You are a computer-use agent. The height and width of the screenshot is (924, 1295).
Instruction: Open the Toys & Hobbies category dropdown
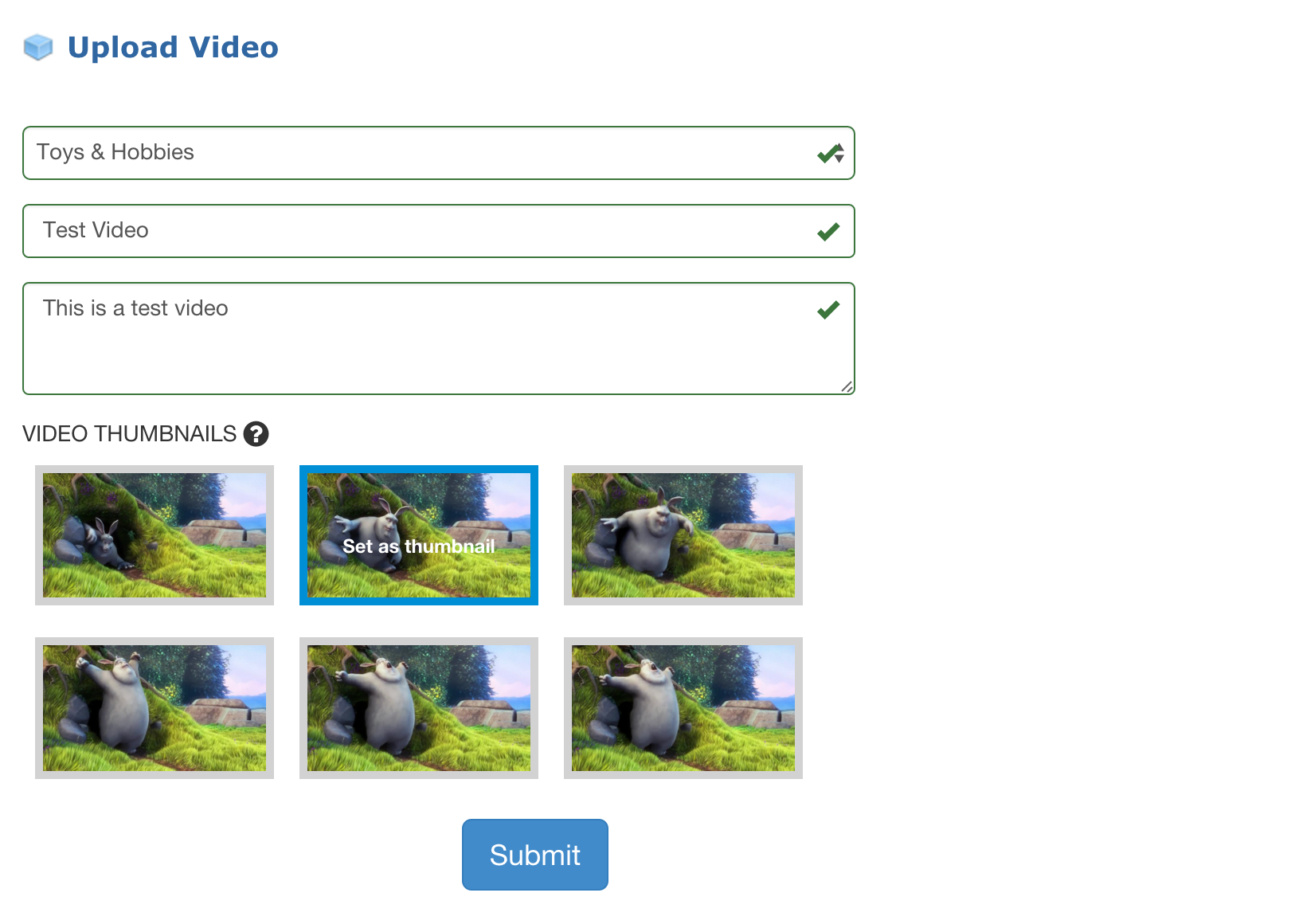(x=439, y=153)
